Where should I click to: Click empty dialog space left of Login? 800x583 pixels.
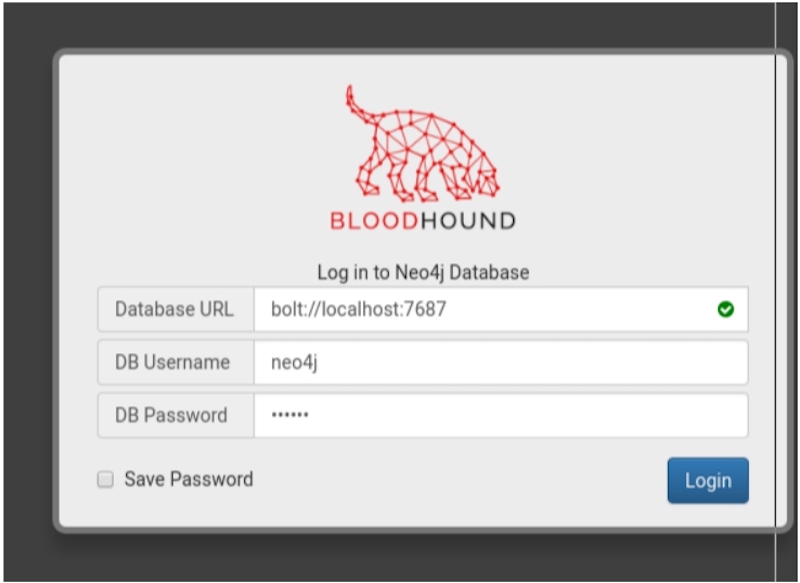[x=450, y=481]
